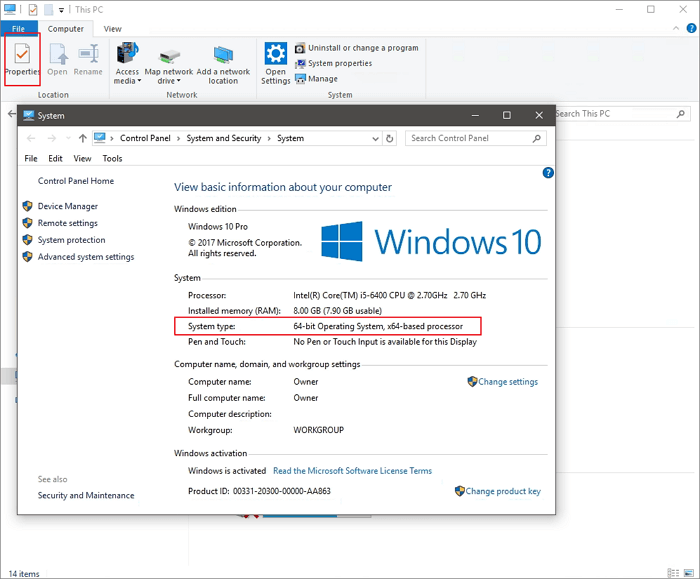Click the computer icon in the address bar
This screenshot has width=700, height=579.
(100, 138)
